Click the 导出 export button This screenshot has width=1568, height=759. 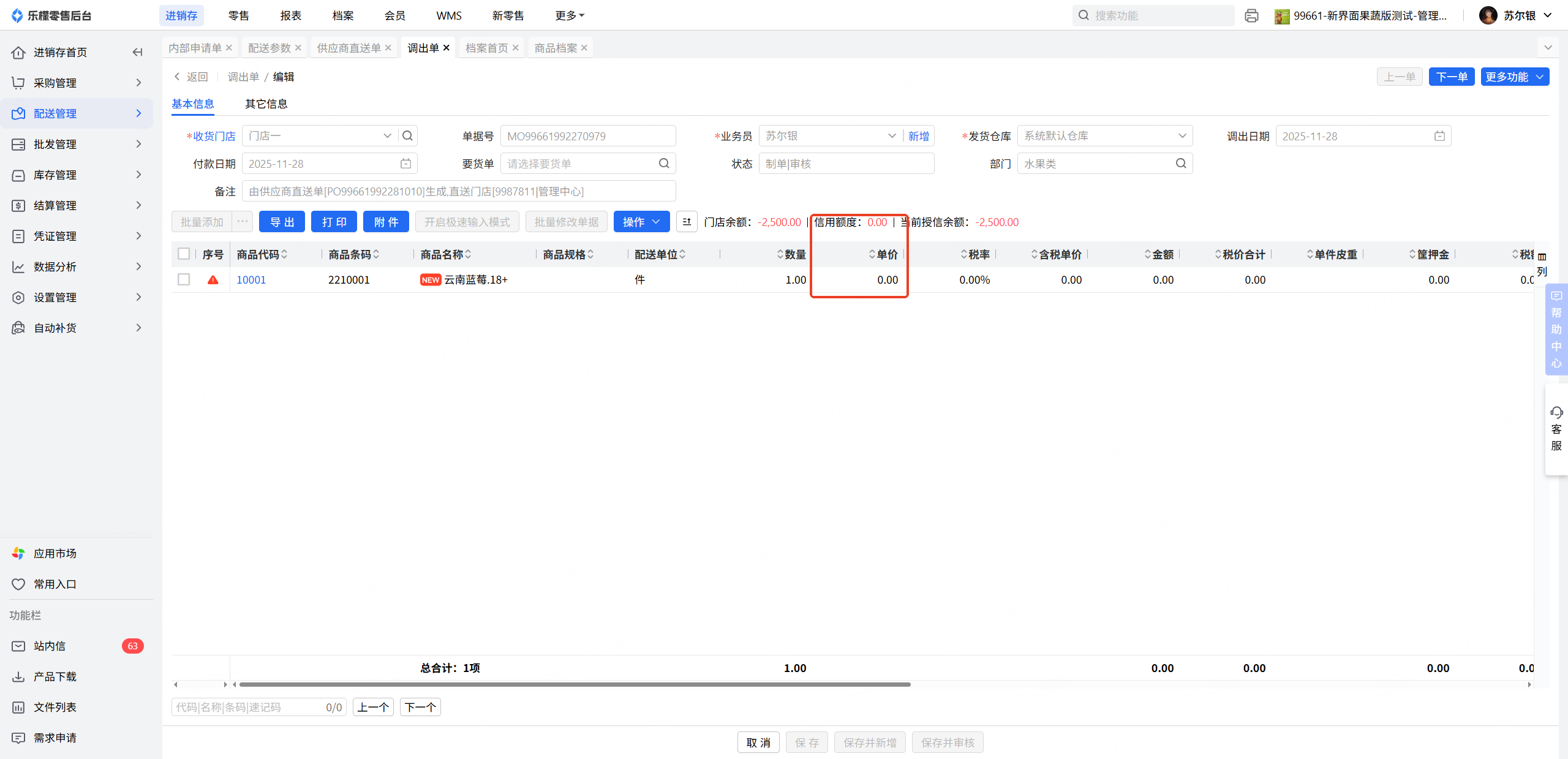(282, 222)
